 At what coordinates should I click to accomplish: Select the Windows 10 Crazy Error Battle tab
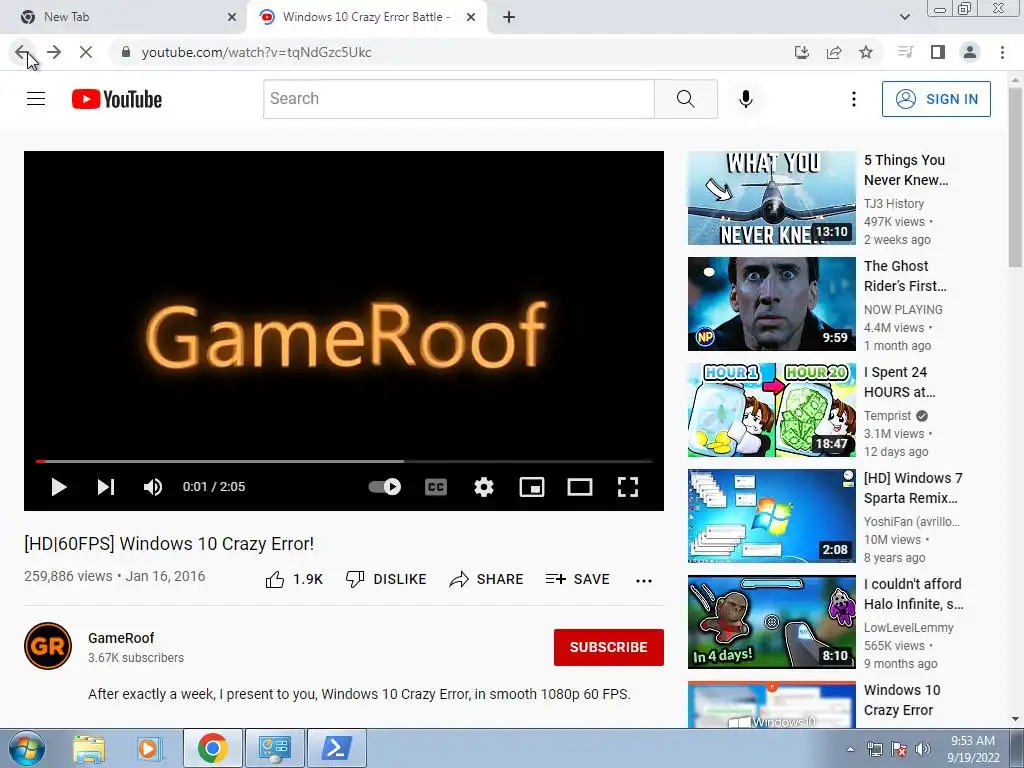pos(366,17)
